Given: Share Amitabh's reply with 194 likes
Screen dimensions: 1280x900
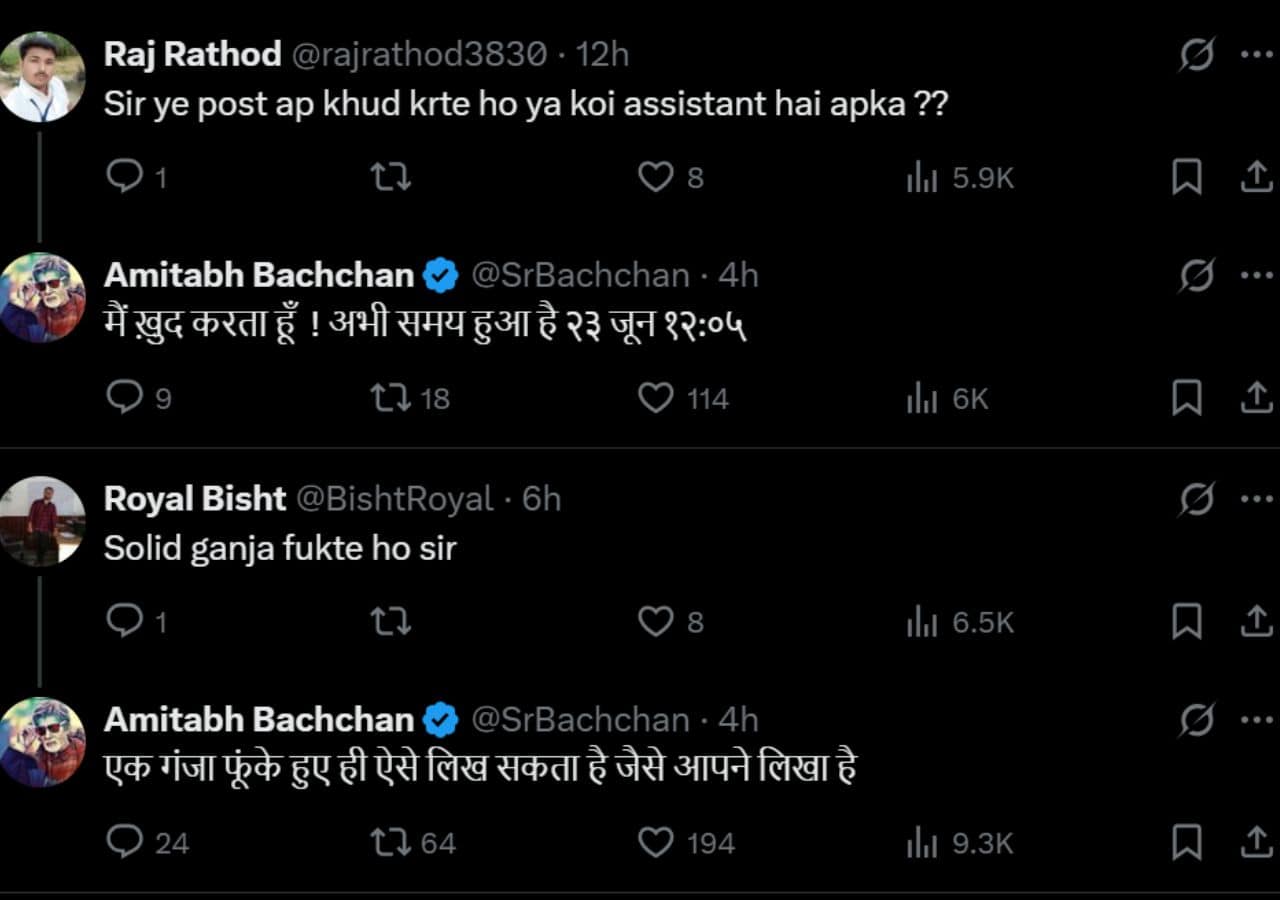Looking at the screenshot, I should click(x=1255, y=843).
